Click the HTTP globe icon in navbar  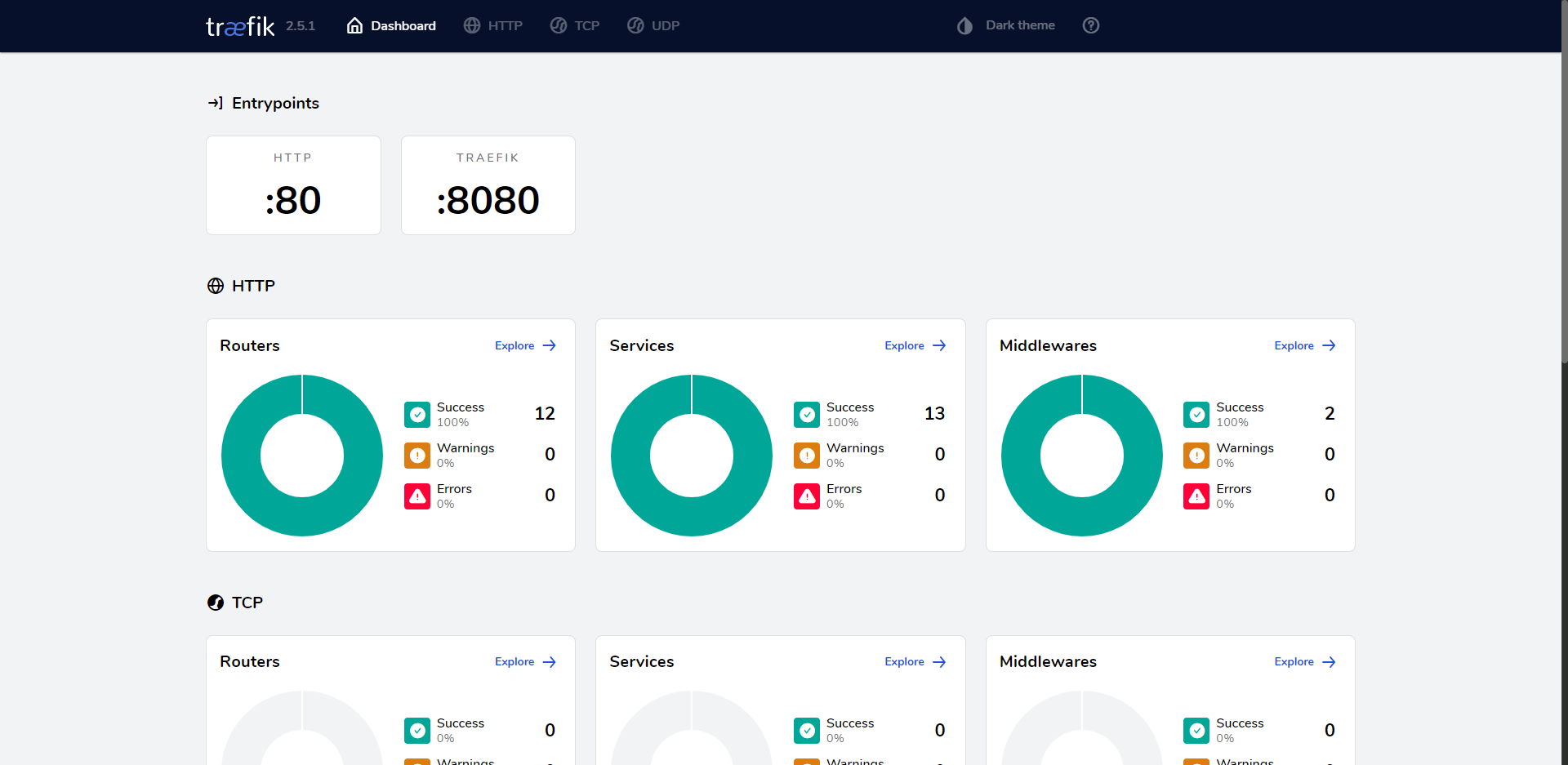(x=472, y=25)
